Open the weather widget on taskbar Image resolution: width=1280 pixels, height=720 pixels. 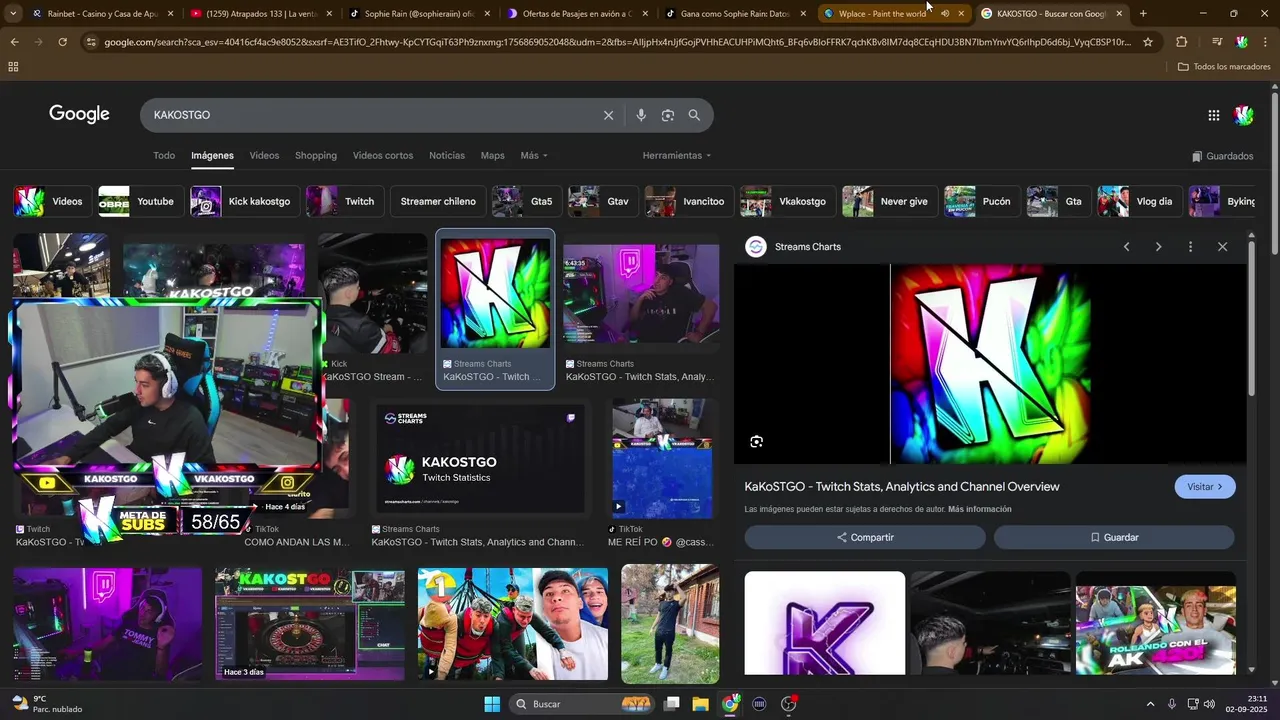pyautogui.click(x=45, y=704)
